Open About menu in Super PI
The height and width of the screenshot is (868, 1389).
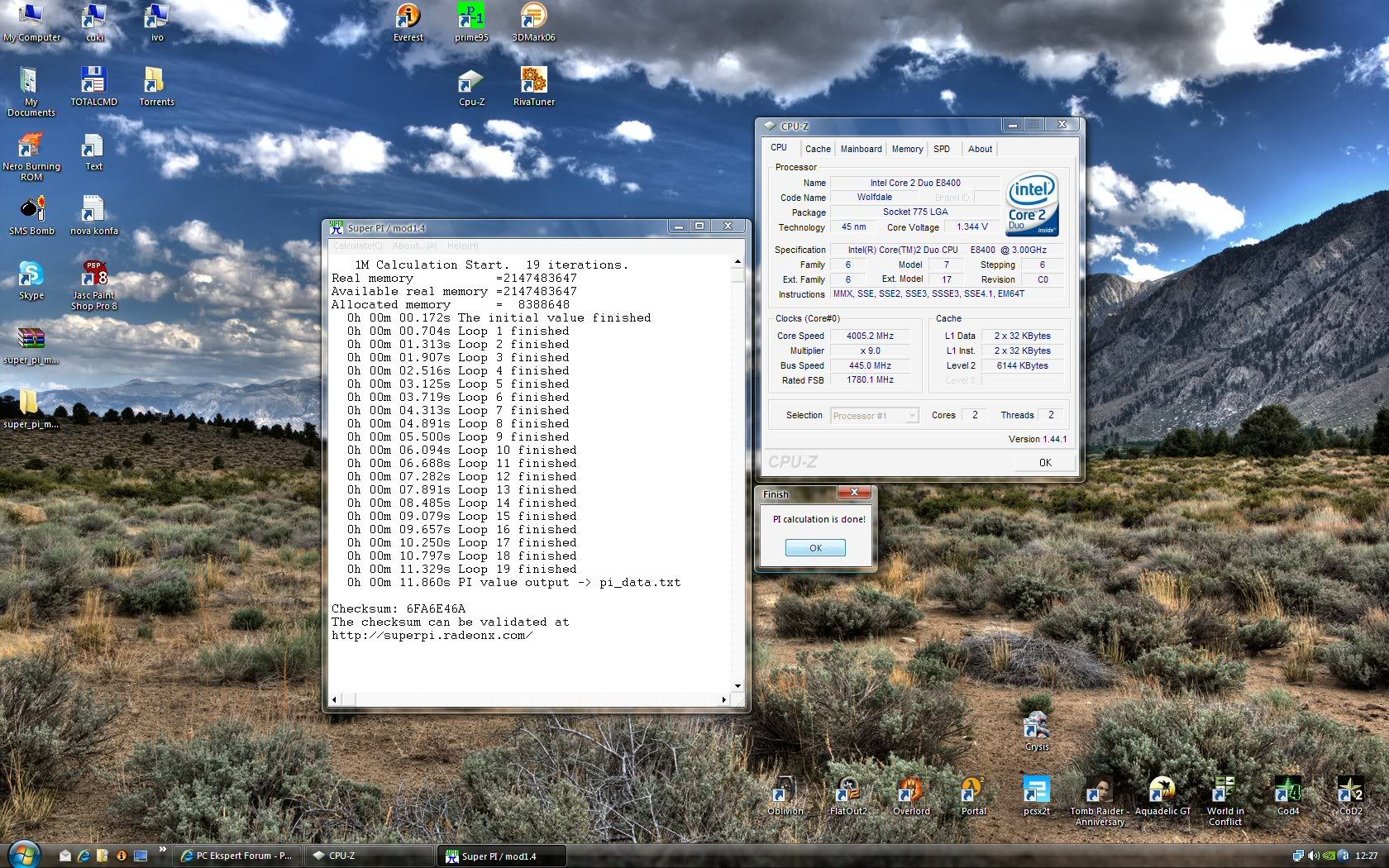click(x=414, y=246)
